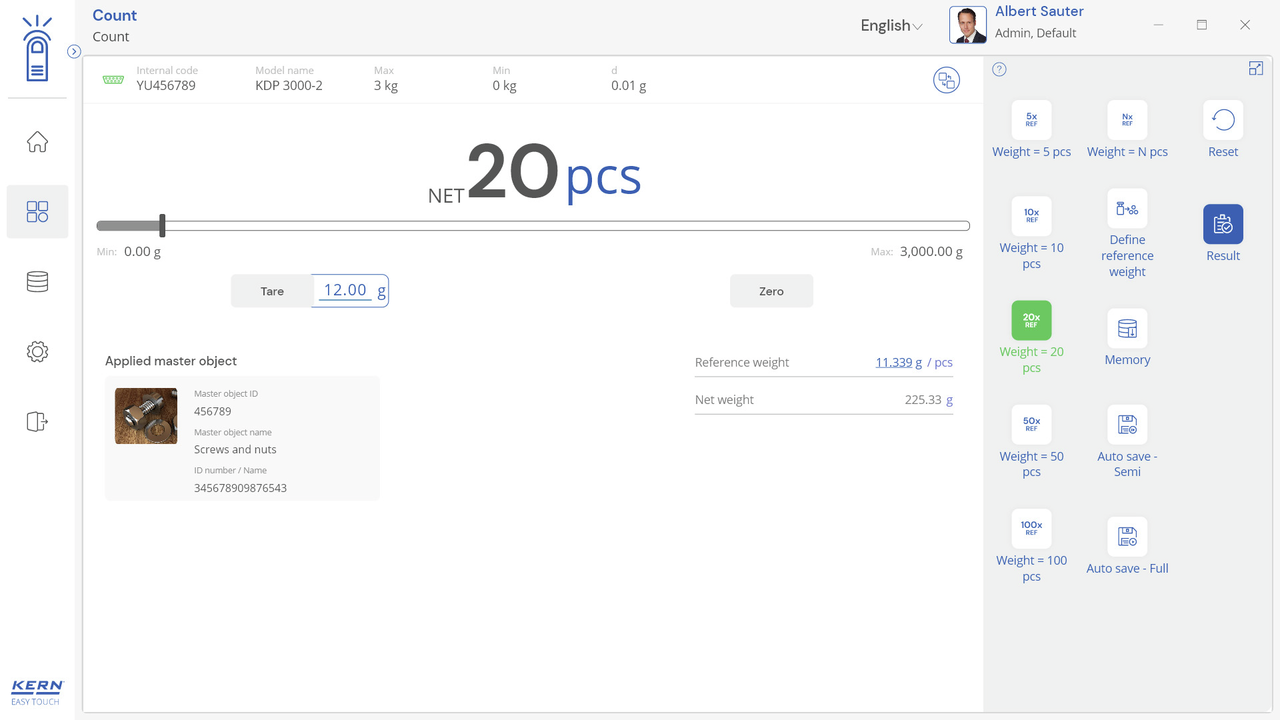Enable Auto save - Full mode

[x=1127, y=537]
